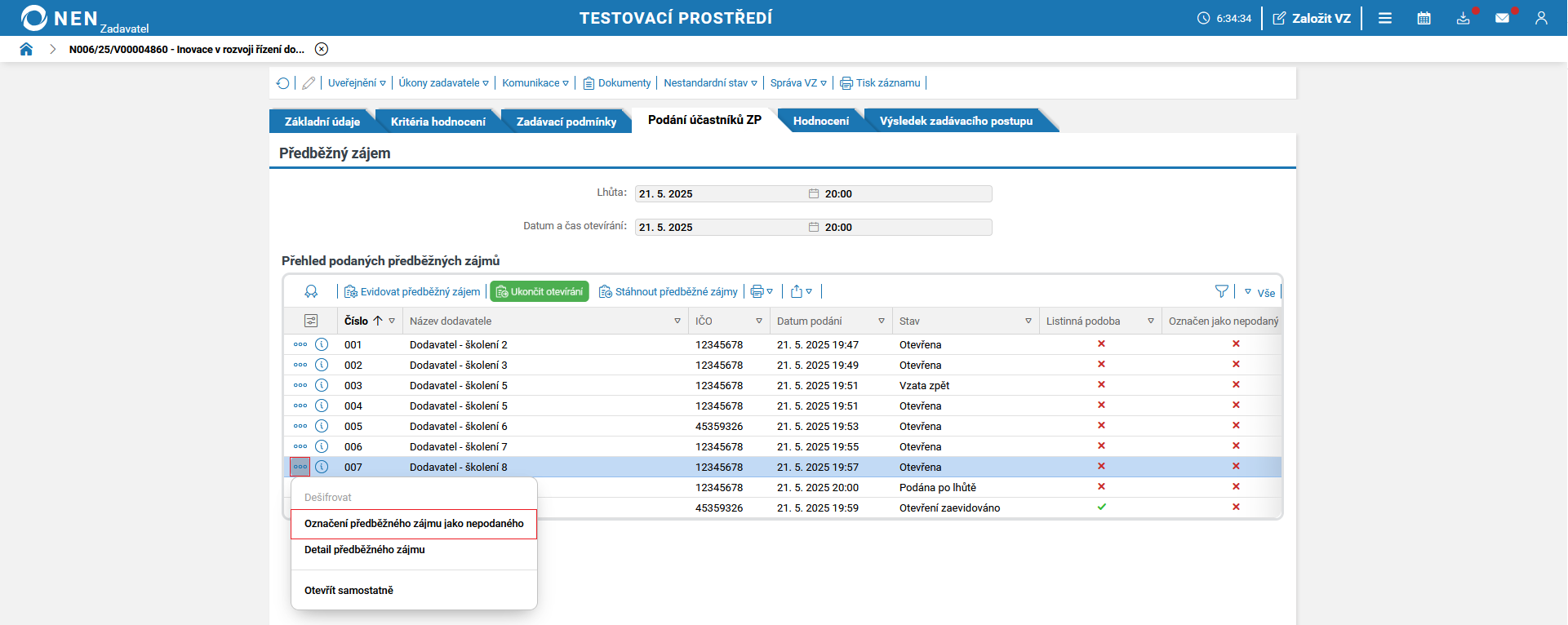Click the three-dot menu for row 007
The height and width of the screenshot is (625, 1568).
coord(300,467)
